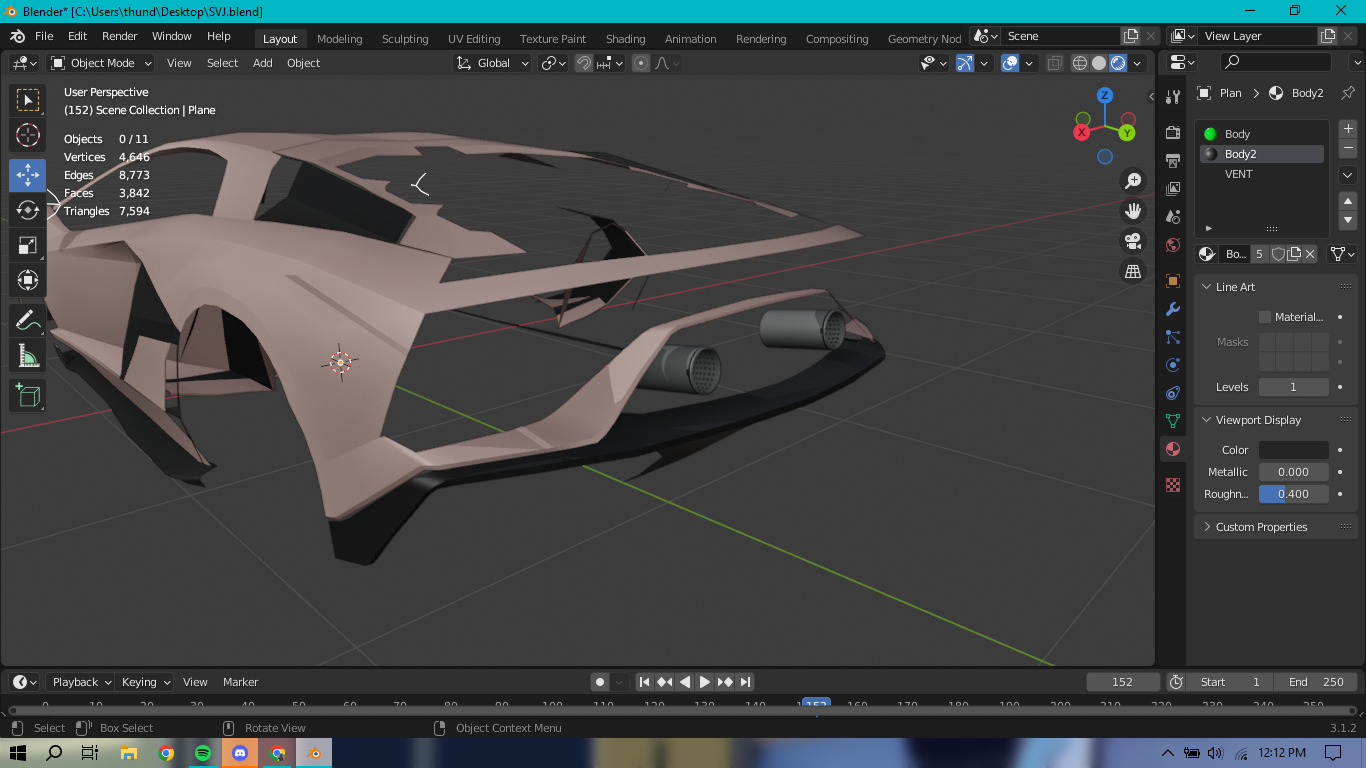Viewport: 1366px width, 768px height.
Task: Select the Move tool in toolbar
Action: [28, 175]
